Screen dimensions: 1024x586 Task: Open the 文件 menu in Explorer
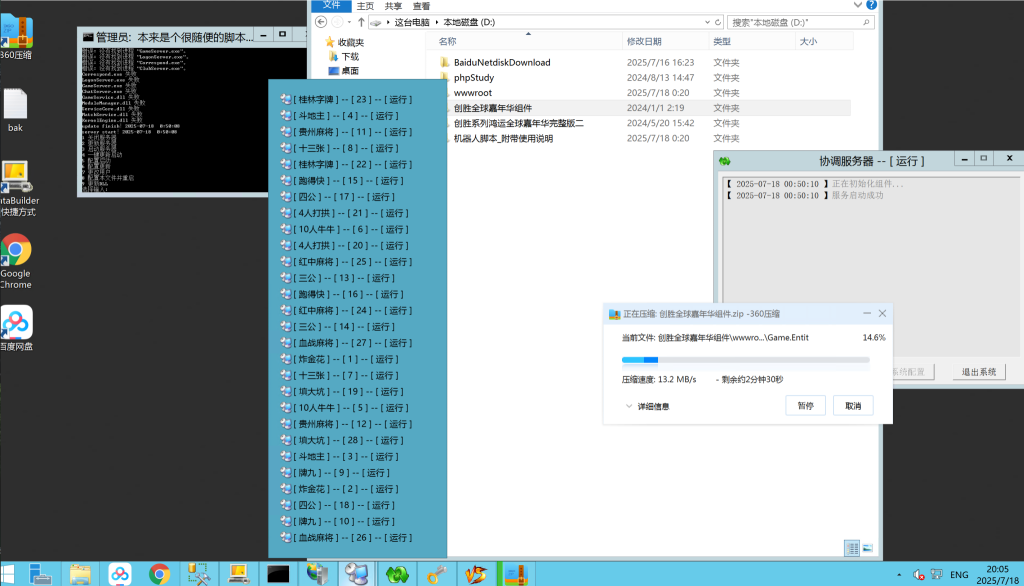(x=334, y=5)
